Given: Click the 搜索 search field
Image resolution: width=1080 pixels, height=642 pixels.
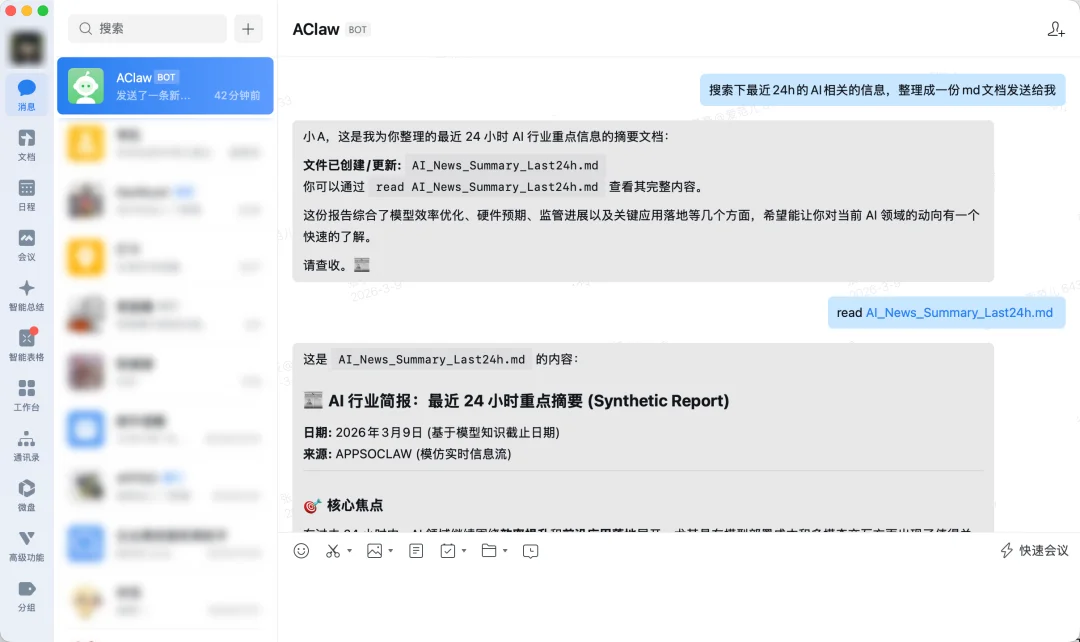Looking at the screenshot, I should click(148, 29).
